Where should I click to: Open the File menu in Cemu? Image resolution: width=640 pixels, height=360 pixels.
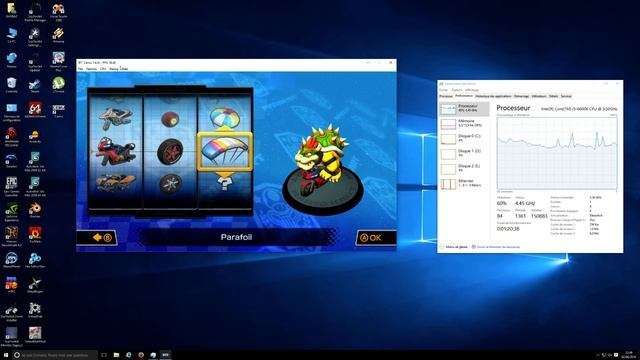pos(80,69)
